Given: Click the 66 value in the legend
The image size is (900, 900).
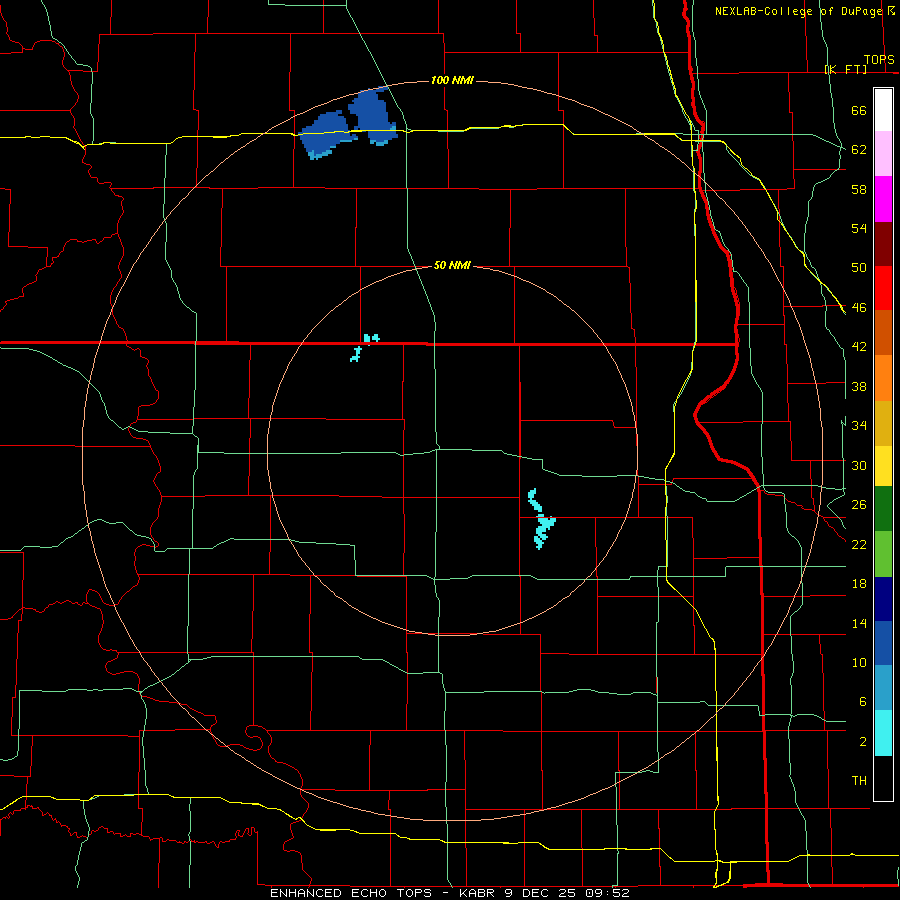Looking at the screenshot, I should pyautogui.click(x=859, y=110).
